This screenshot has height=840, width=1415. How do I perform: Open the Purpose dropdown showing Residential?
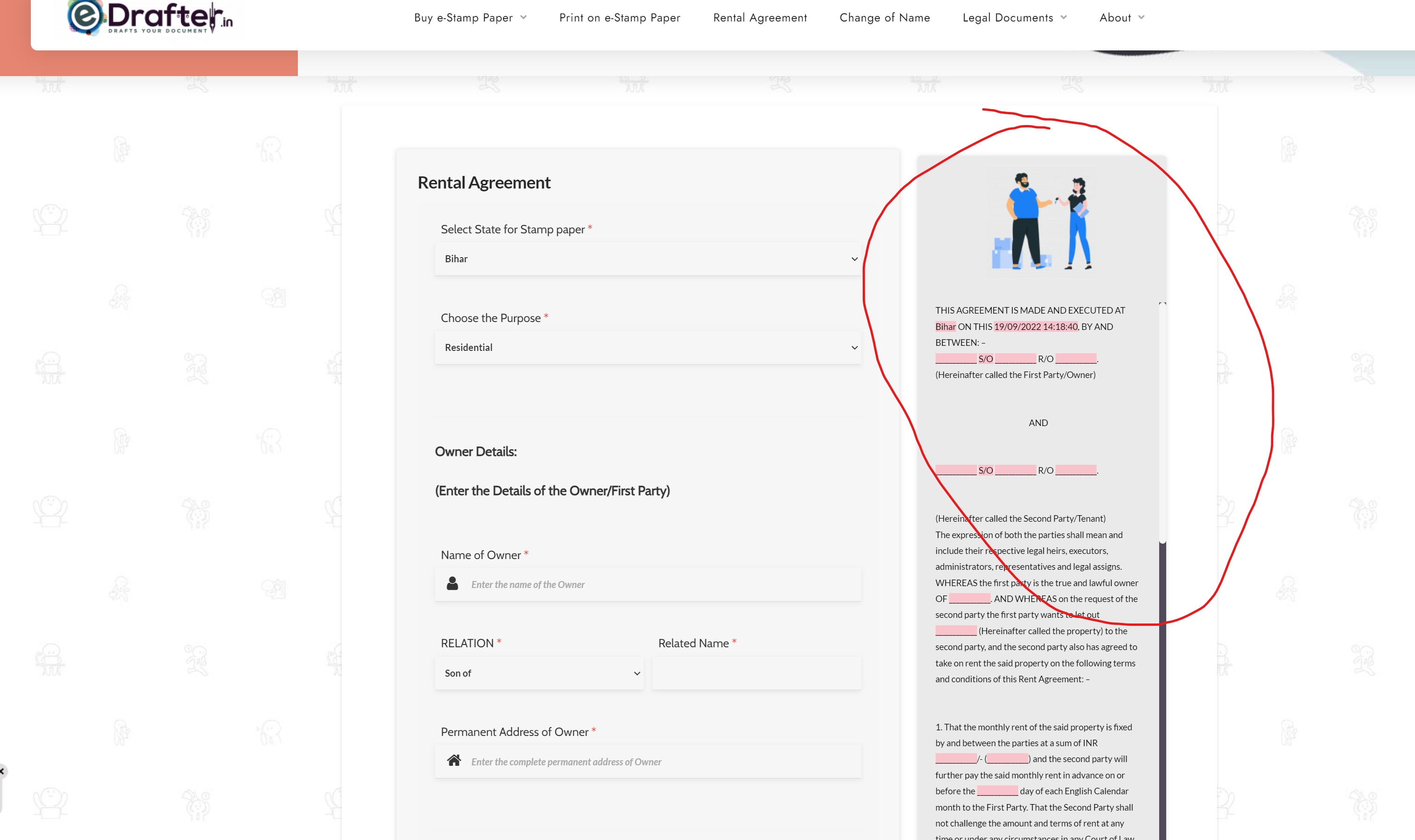647,348
